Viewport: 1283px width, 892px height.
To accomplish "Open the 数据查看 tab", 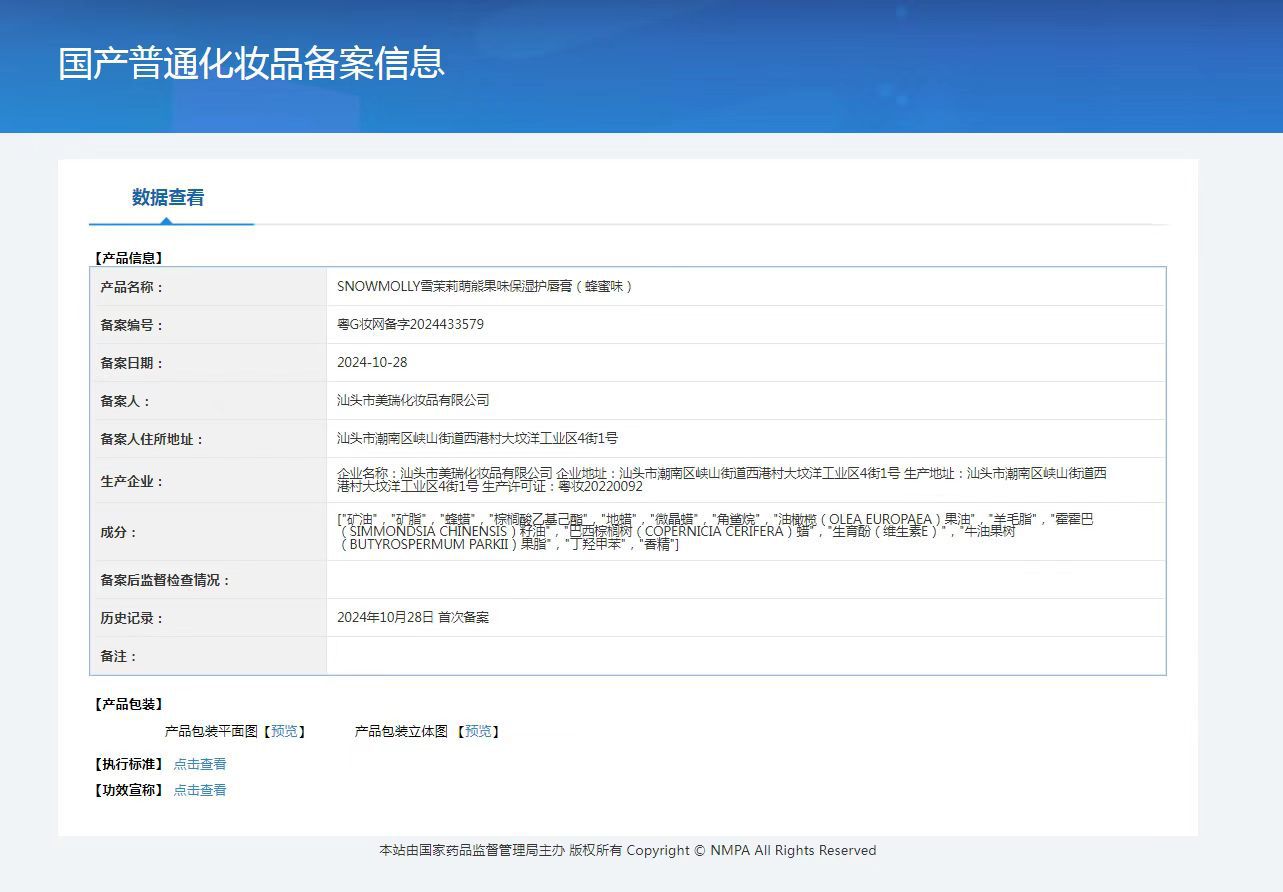I will [168, 198].
